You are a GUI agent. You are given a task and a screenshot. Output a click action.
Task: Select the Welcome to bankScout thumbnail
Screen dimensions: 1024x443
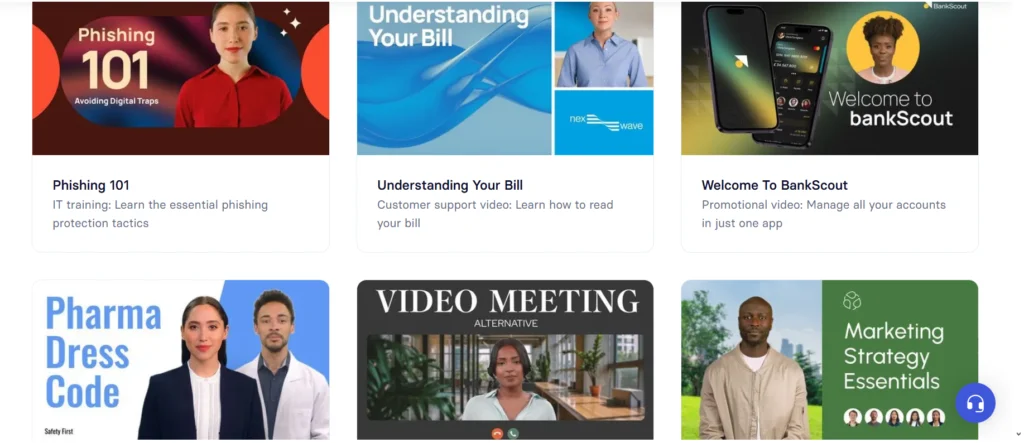[x=829, y=78]
